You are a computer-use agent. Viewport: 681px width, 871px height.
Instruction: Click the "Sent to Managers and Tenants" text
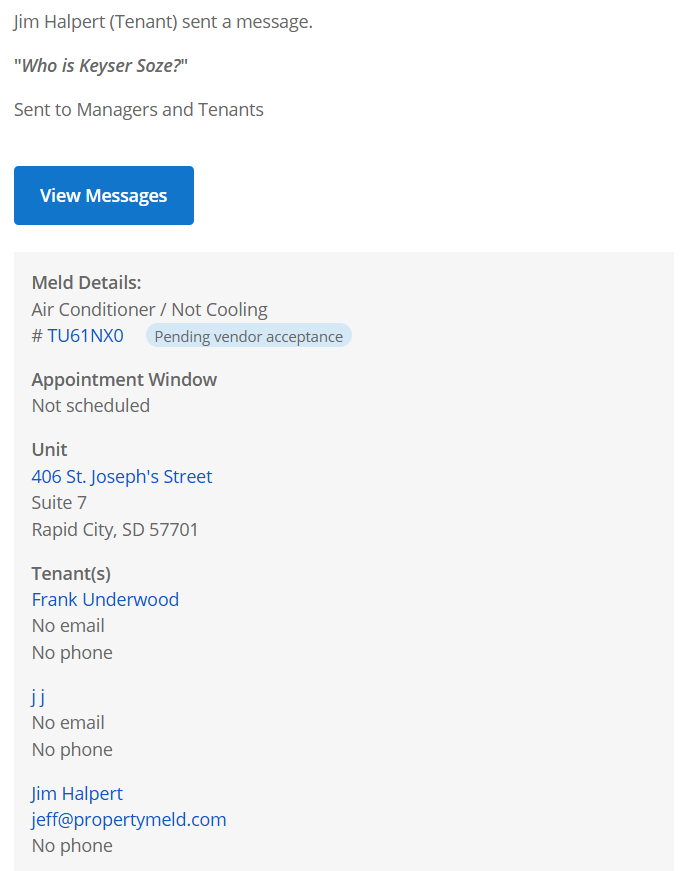(139, 109)
